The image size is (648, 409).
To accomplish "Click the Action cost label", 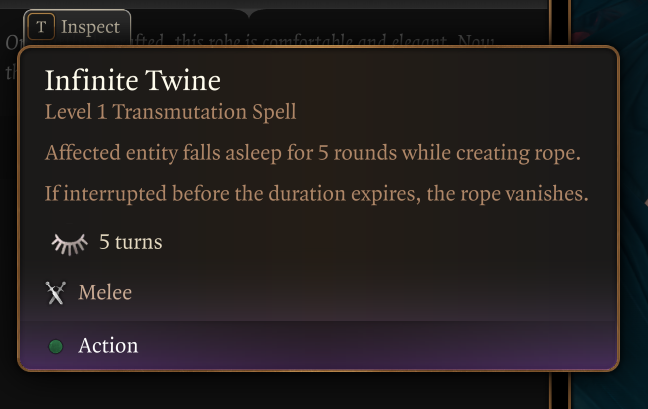I will pyautogui.click(x=108, y=346).
